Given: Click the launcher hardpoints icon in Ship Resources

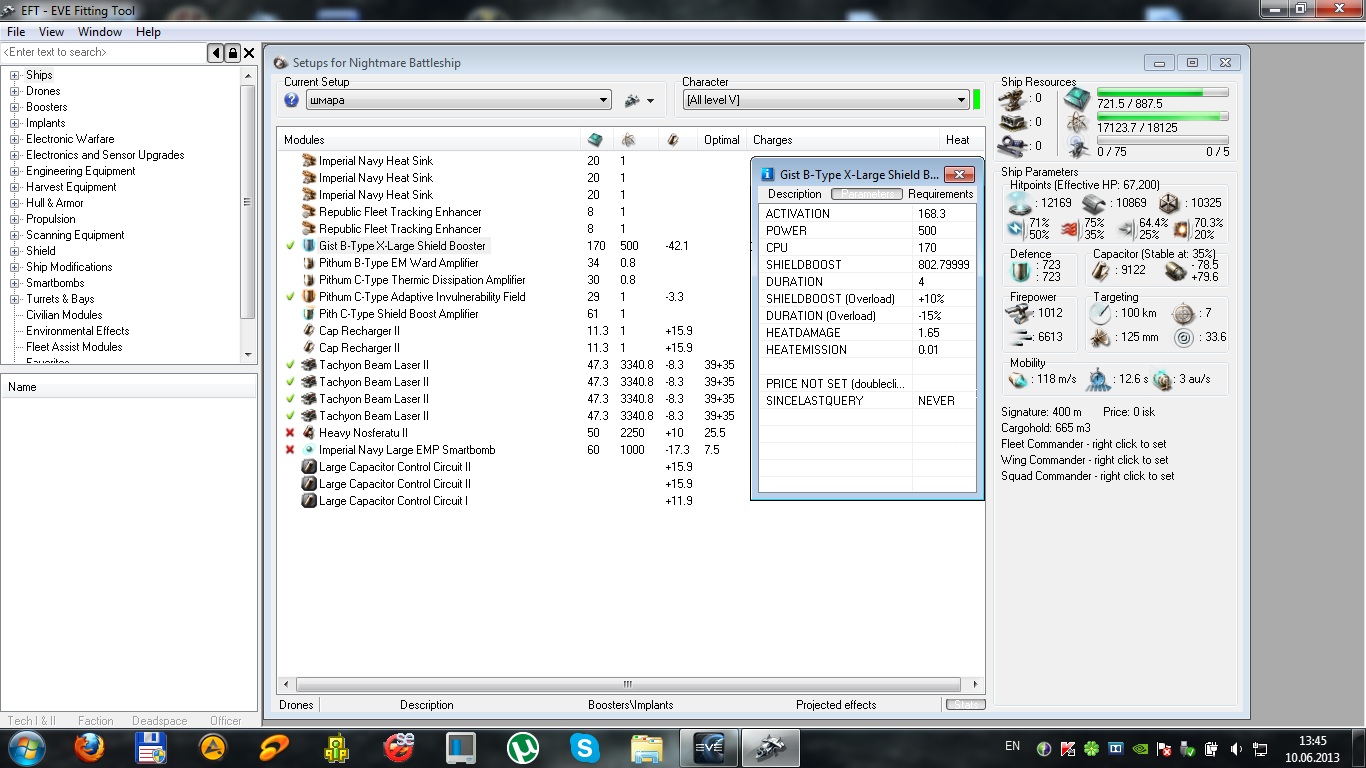Looking at the screenshot, I should 1014,122.
